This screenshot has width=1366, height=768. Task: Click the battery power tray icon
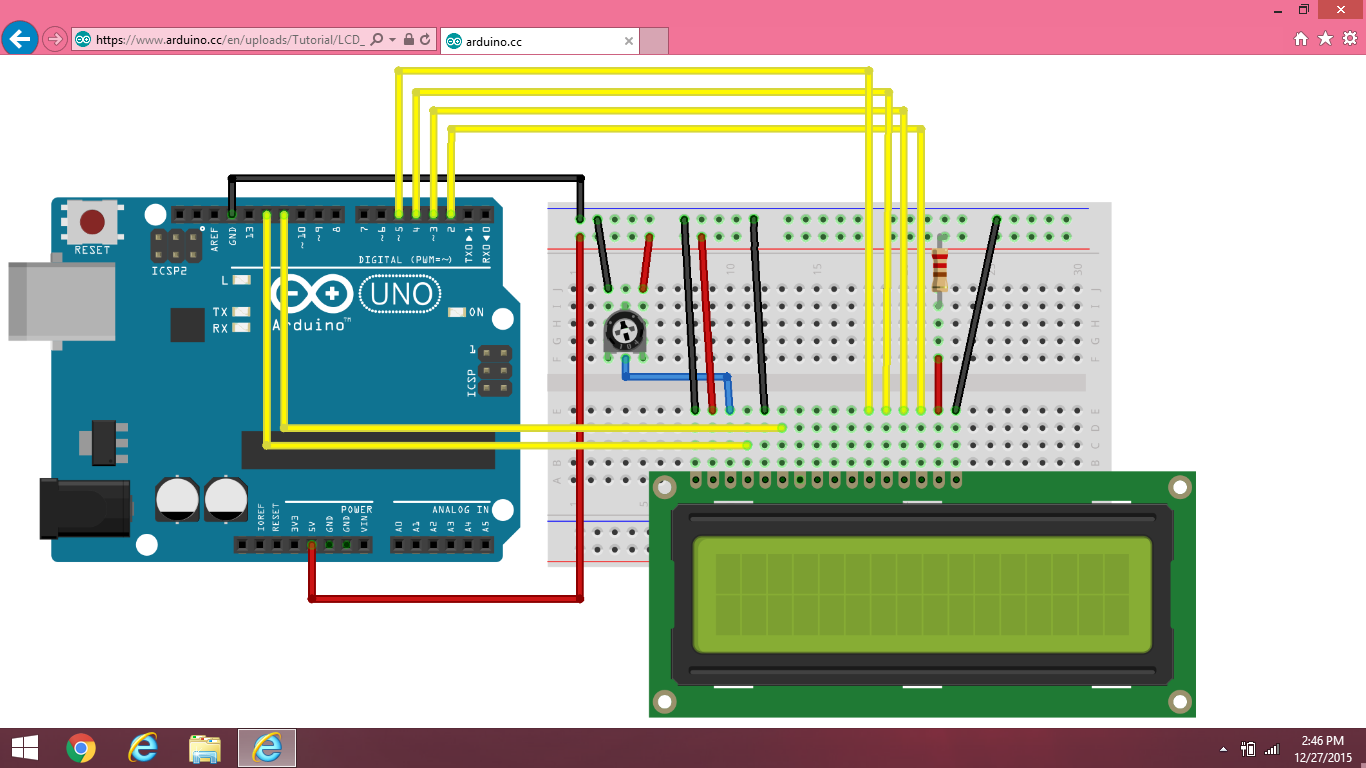coord(1248,748)
